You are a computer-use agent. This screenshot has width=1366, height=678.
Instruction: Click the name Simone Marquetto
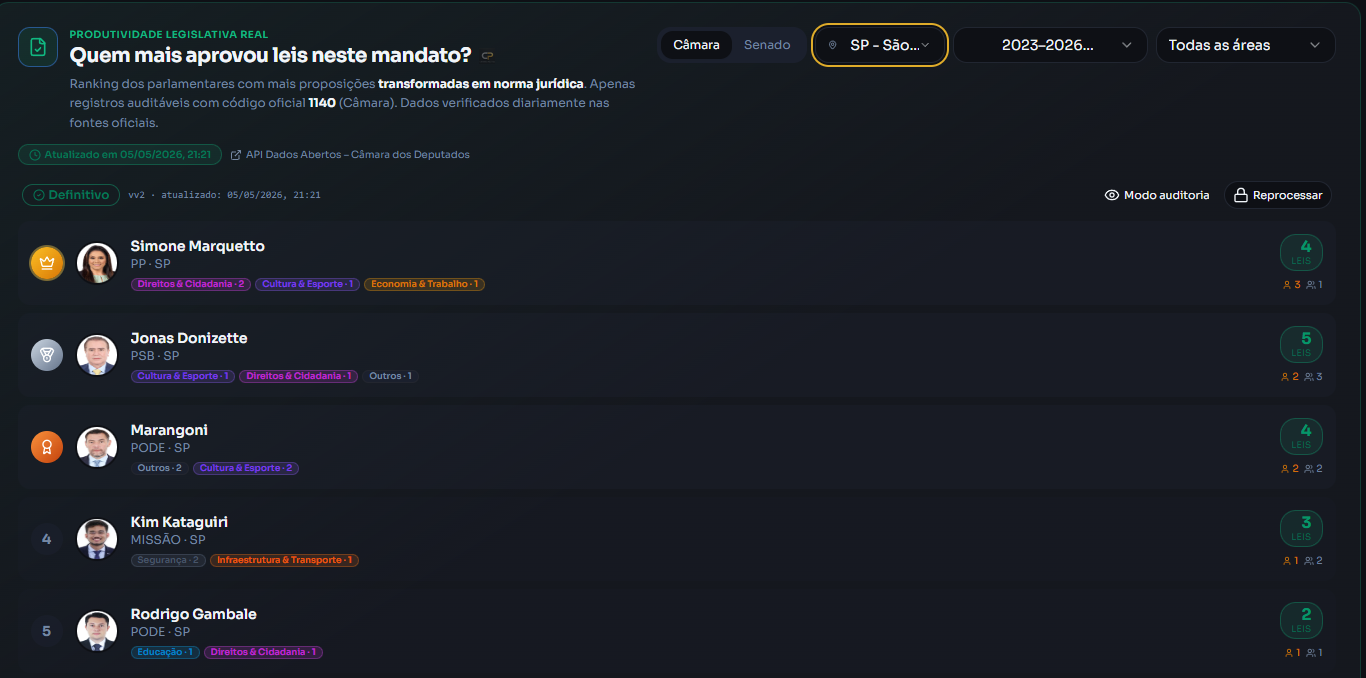pos(198,246)
